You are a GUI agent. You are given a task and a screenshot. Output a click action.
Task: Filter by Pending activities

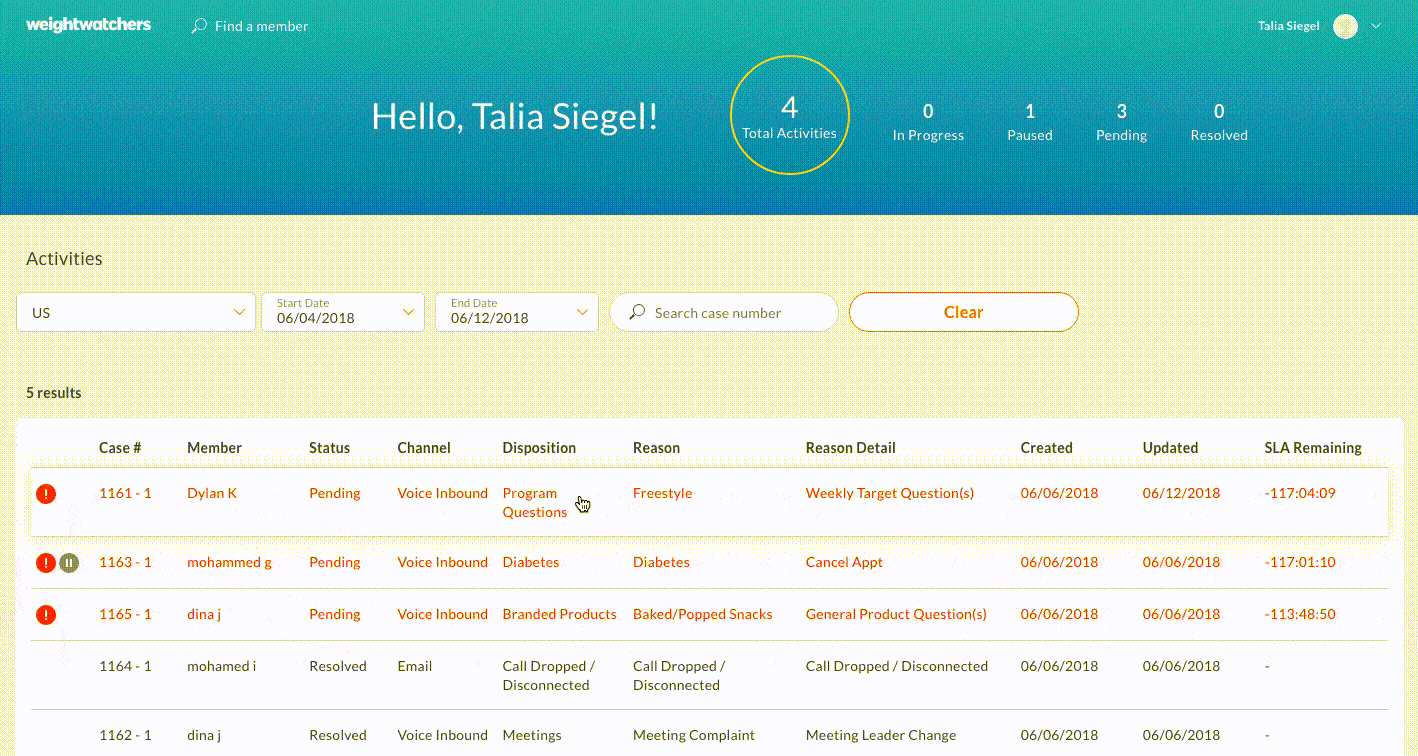(x=1121, y=121)
